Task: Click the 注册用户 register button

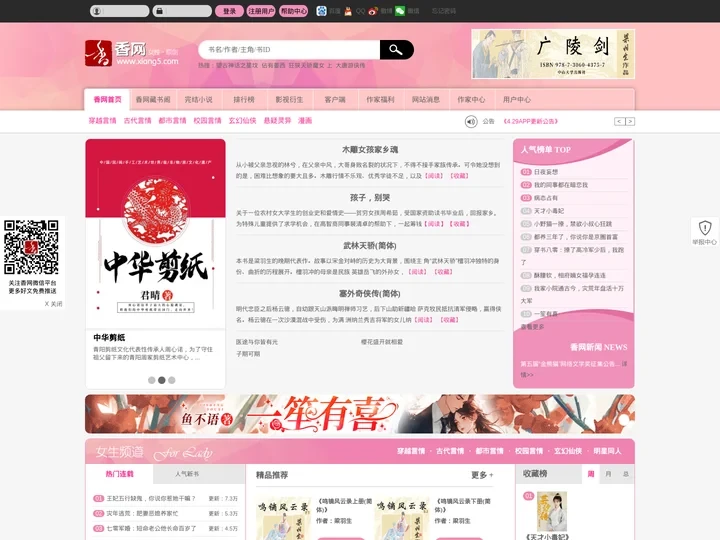Action: [x=261, y=11]
